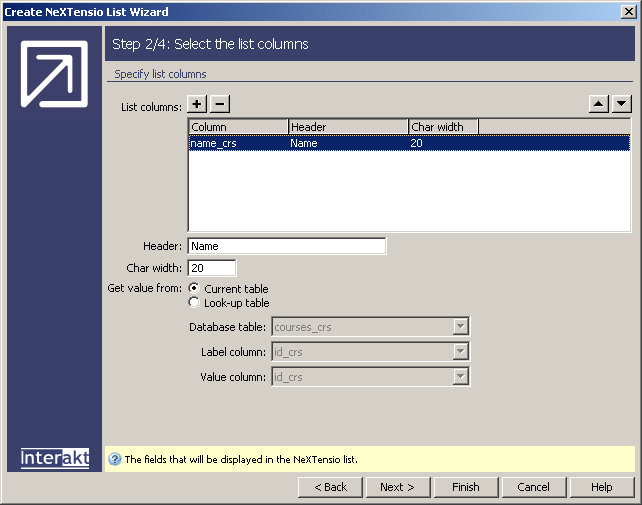Click the plus icon to add column
This screenshot has height=505, width=642.
tap(198, 105)
